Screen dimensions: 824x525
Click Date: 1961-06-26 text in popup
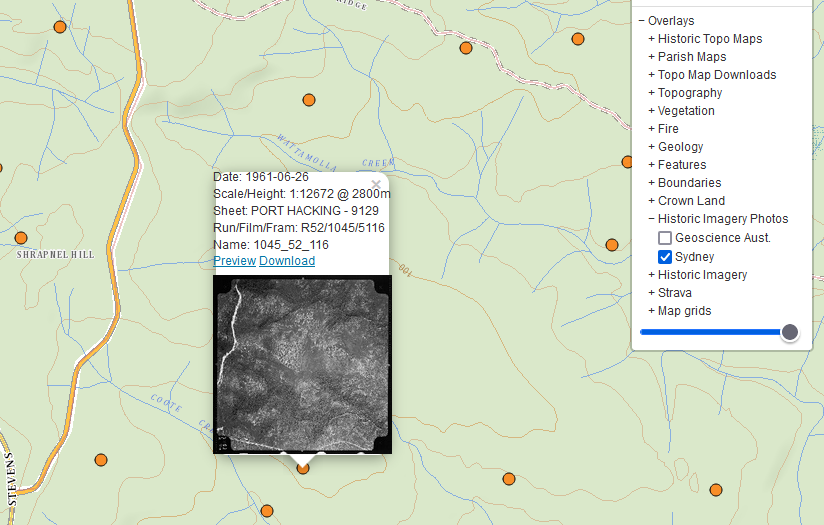pyautogui.click(x=261, y=177)
